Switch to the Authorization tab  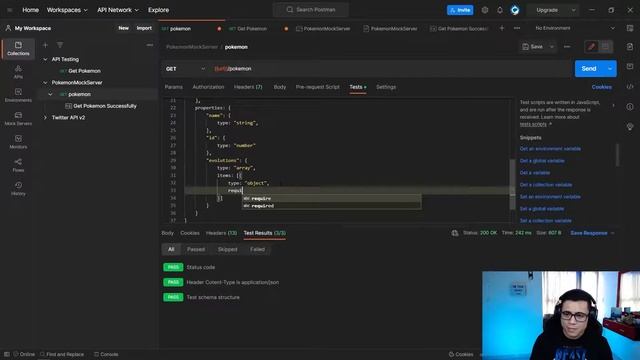[x=208, y=87]
